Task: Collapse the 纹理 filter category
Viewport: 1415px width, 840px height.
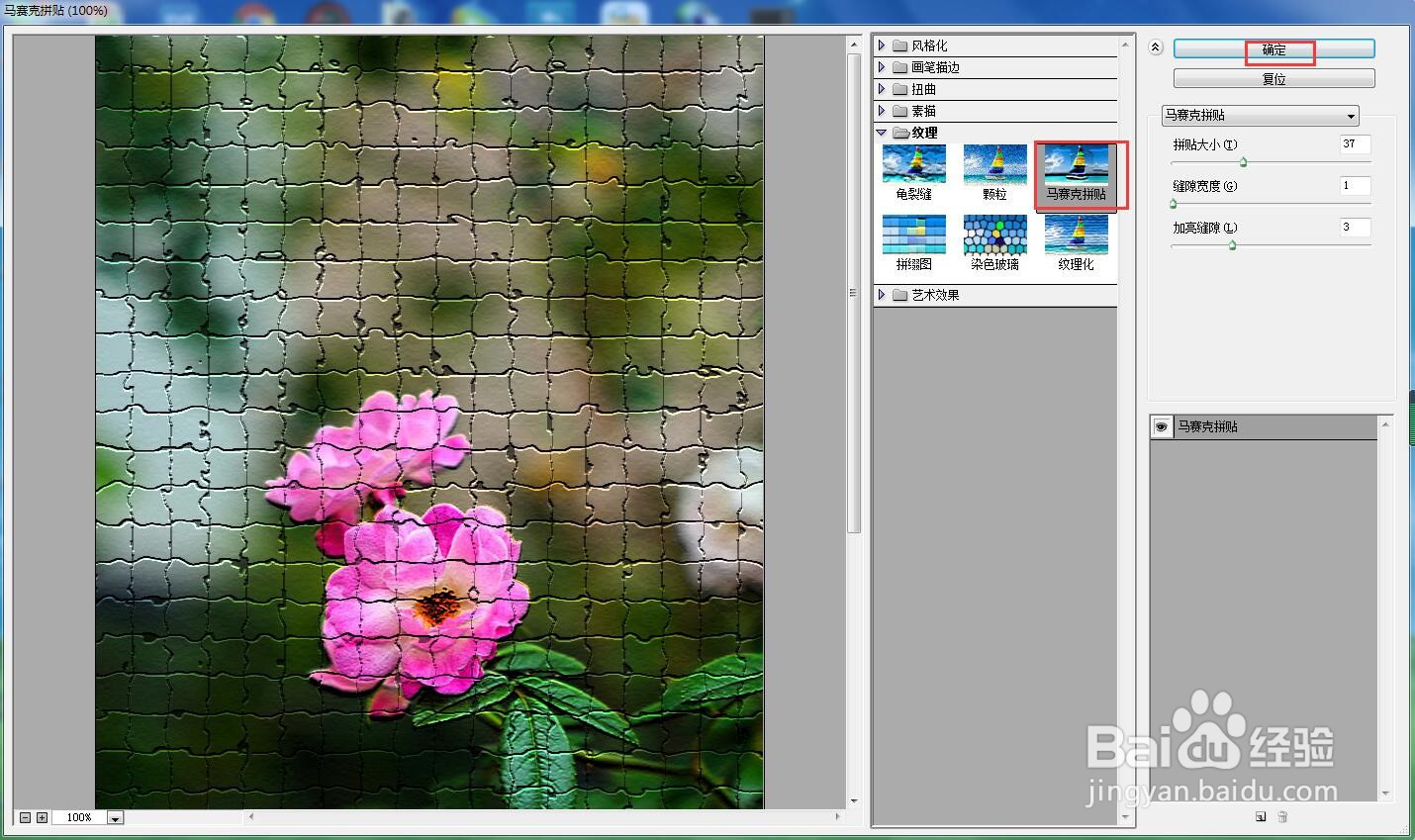Action: pos(882,133)
